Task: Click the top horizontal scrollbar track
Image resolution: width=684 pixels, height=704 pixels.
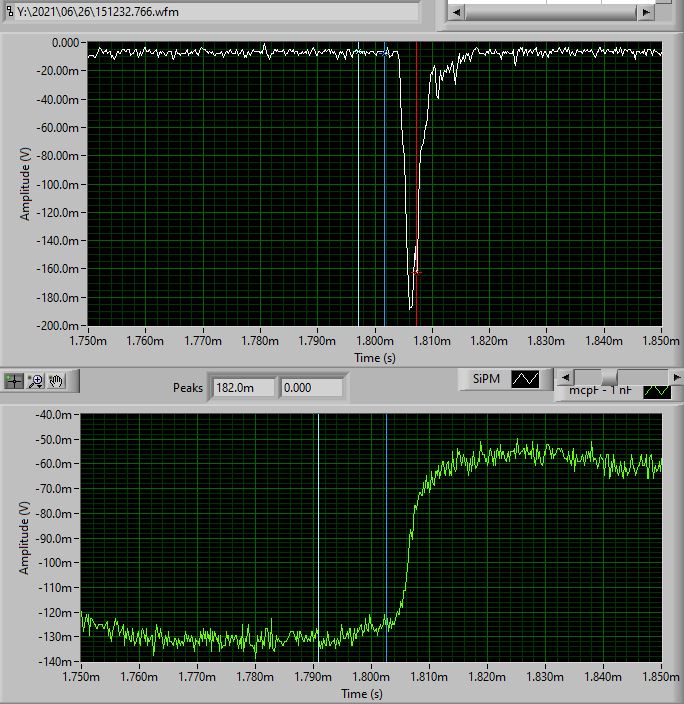Action: click(551, 12)
